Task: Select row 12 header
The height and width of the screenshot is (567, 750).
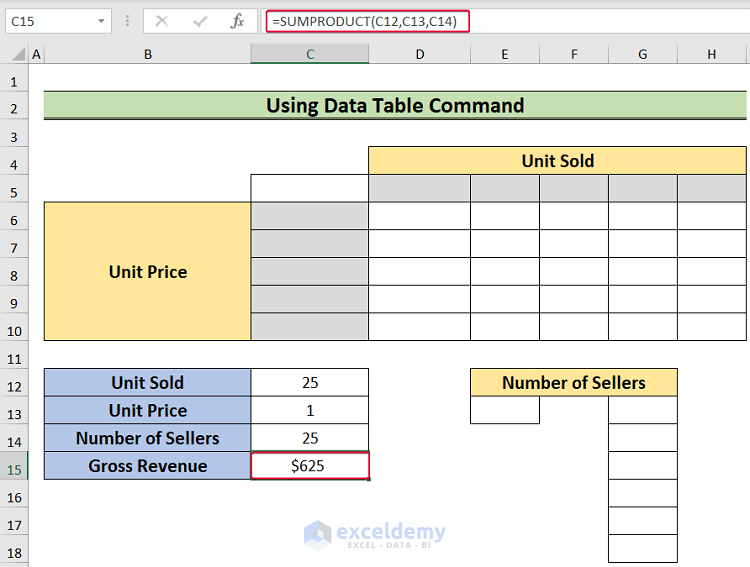Action: coord(15,383)
